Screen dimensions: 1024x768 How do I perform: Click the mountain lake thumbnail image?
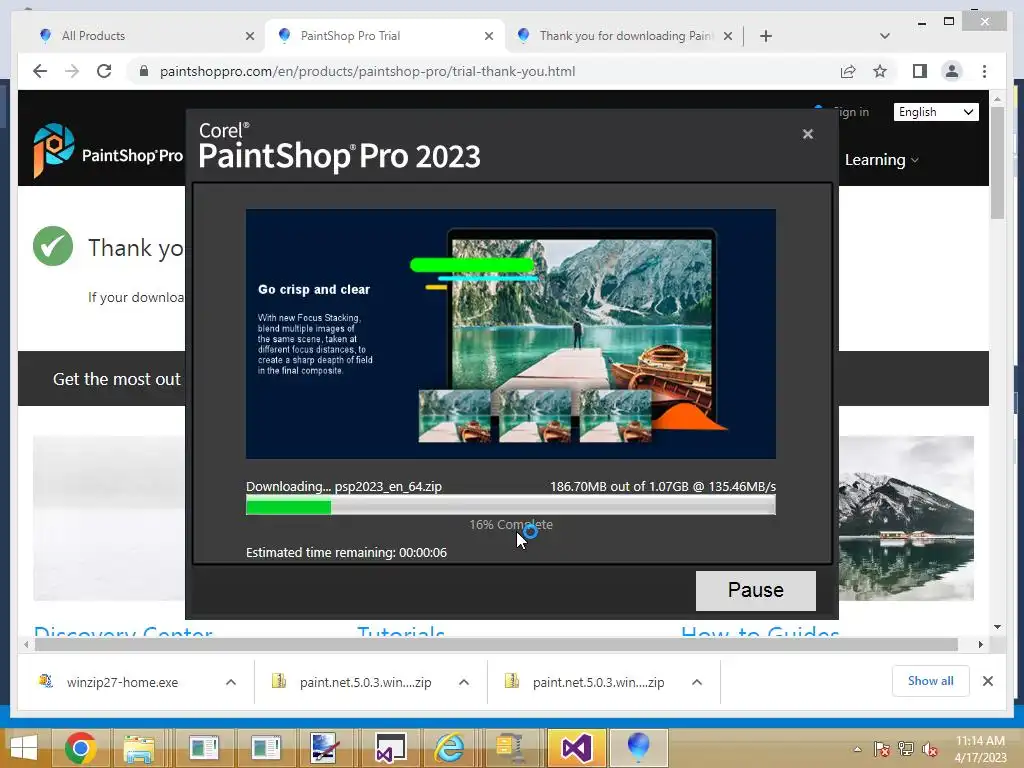point(906,519)
